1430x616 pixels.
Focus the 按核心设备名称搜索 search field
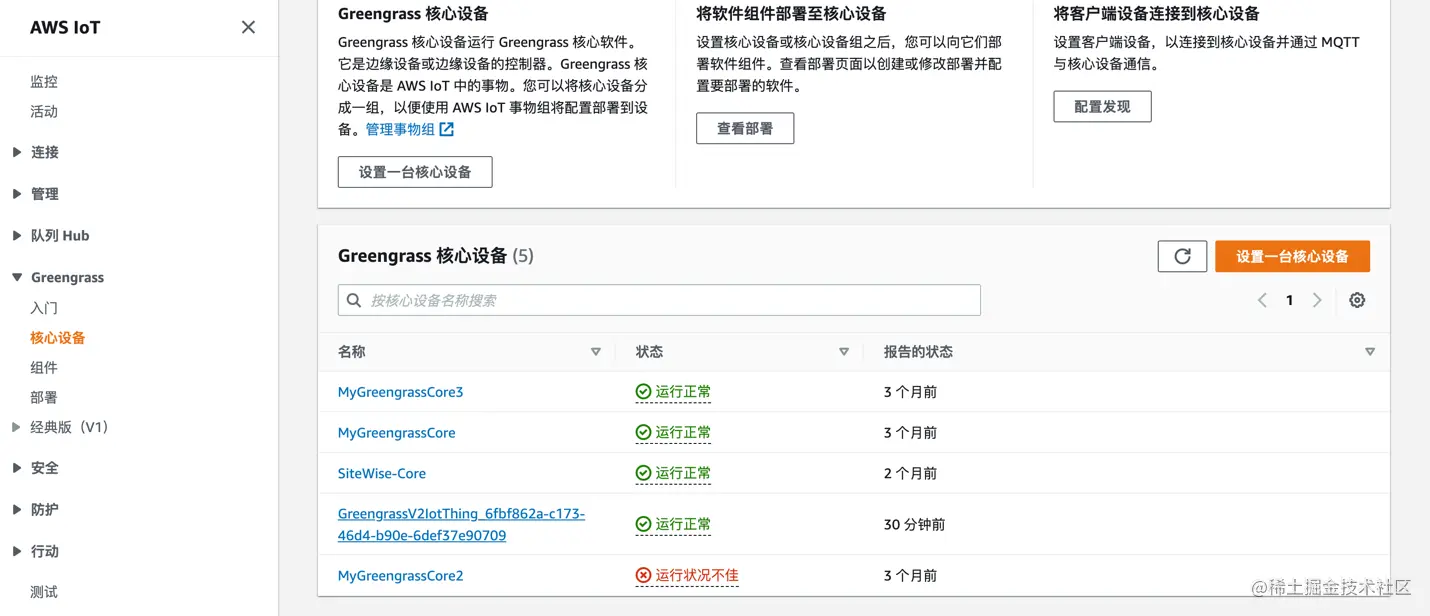pyautogui.click(x=659, y=300)
